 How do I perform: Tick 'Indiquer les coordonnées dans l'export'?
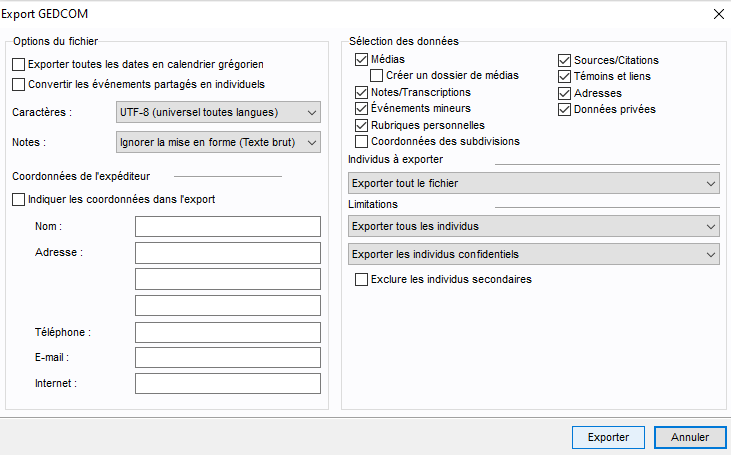coord(19,199)
